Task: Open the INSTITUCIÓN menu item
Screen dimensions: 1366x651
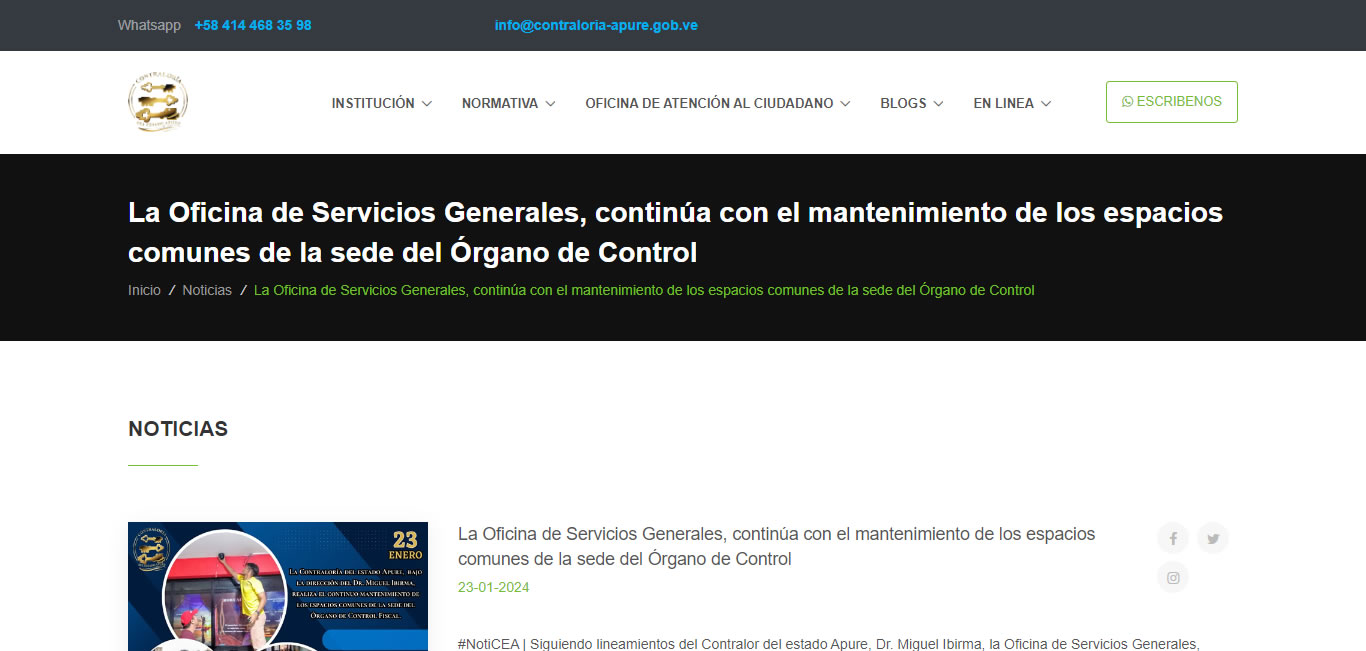Action: click(373, 103)
